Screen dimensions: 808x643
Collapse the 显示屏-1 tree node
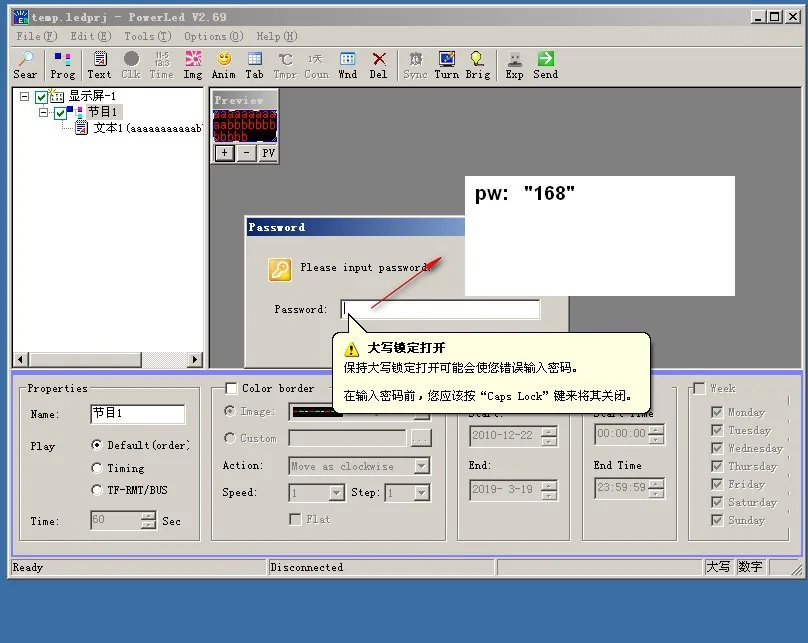point(24,96)
